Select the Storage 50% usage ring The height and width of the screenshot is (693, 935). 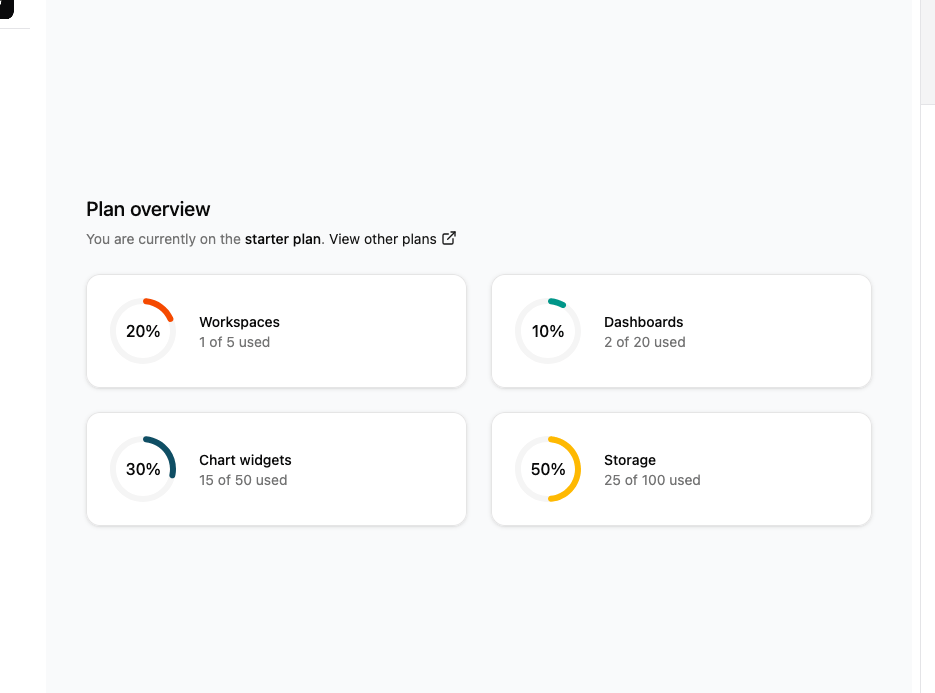tap(548, 469)
